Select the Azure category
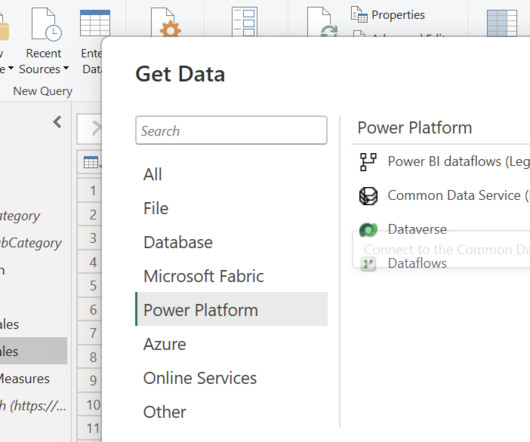 (x=231, y=344)
